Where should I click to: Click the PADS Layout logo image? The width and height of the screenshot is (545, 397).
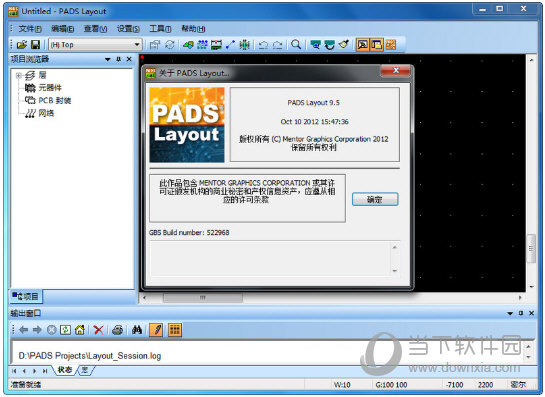click(x=187, y=124)
